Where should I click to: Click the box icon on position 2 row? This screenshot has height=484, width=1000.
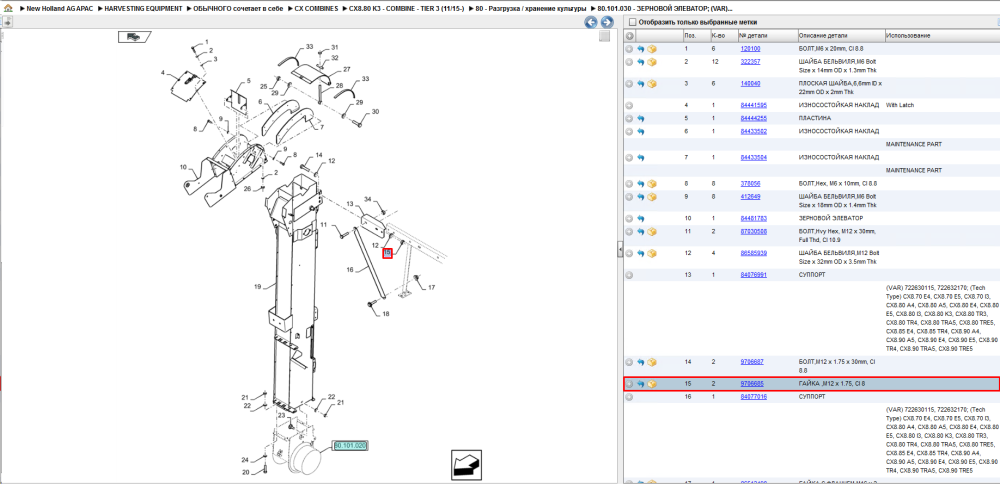click(652, 62)
